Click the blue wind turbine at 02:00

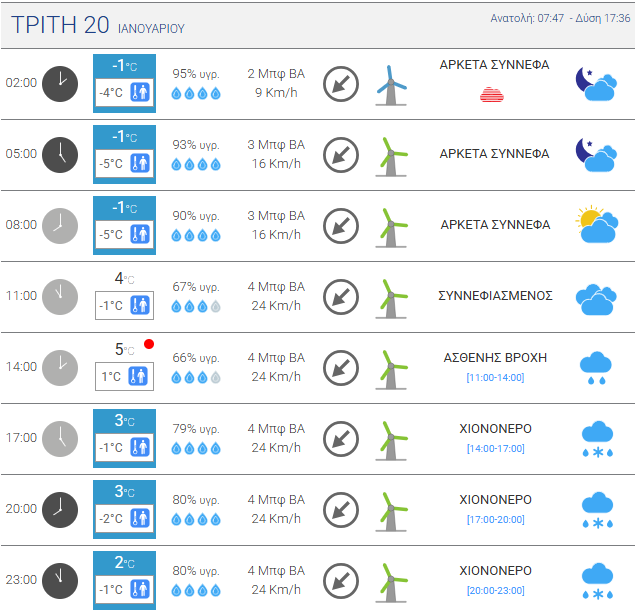point(392,84)
